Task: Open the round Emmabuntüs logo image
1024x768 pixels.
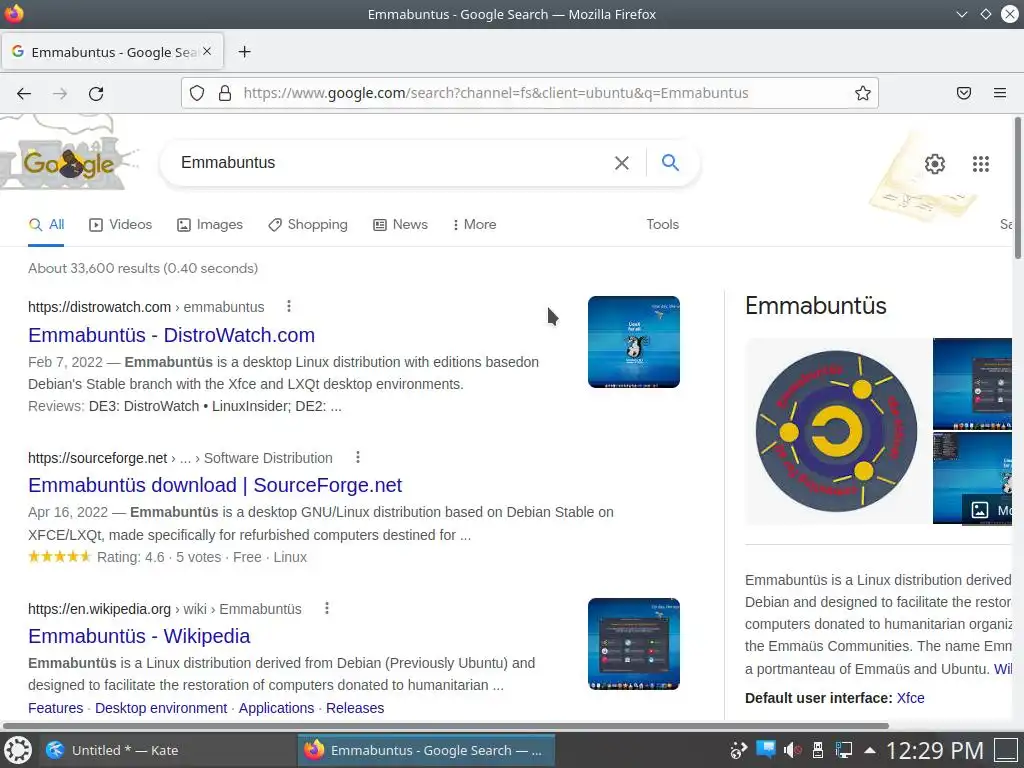Action: pos(837,432)
